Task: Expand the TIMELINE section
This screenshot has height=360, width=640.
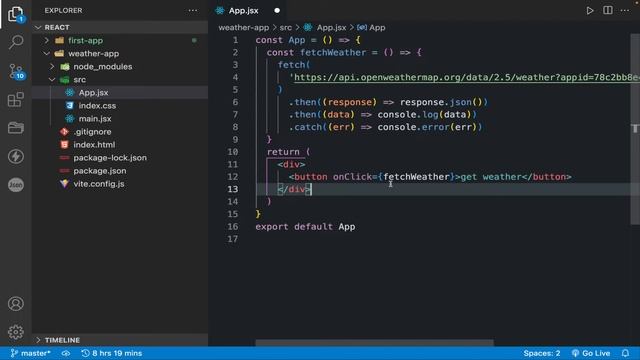Action: click(120, 340)
